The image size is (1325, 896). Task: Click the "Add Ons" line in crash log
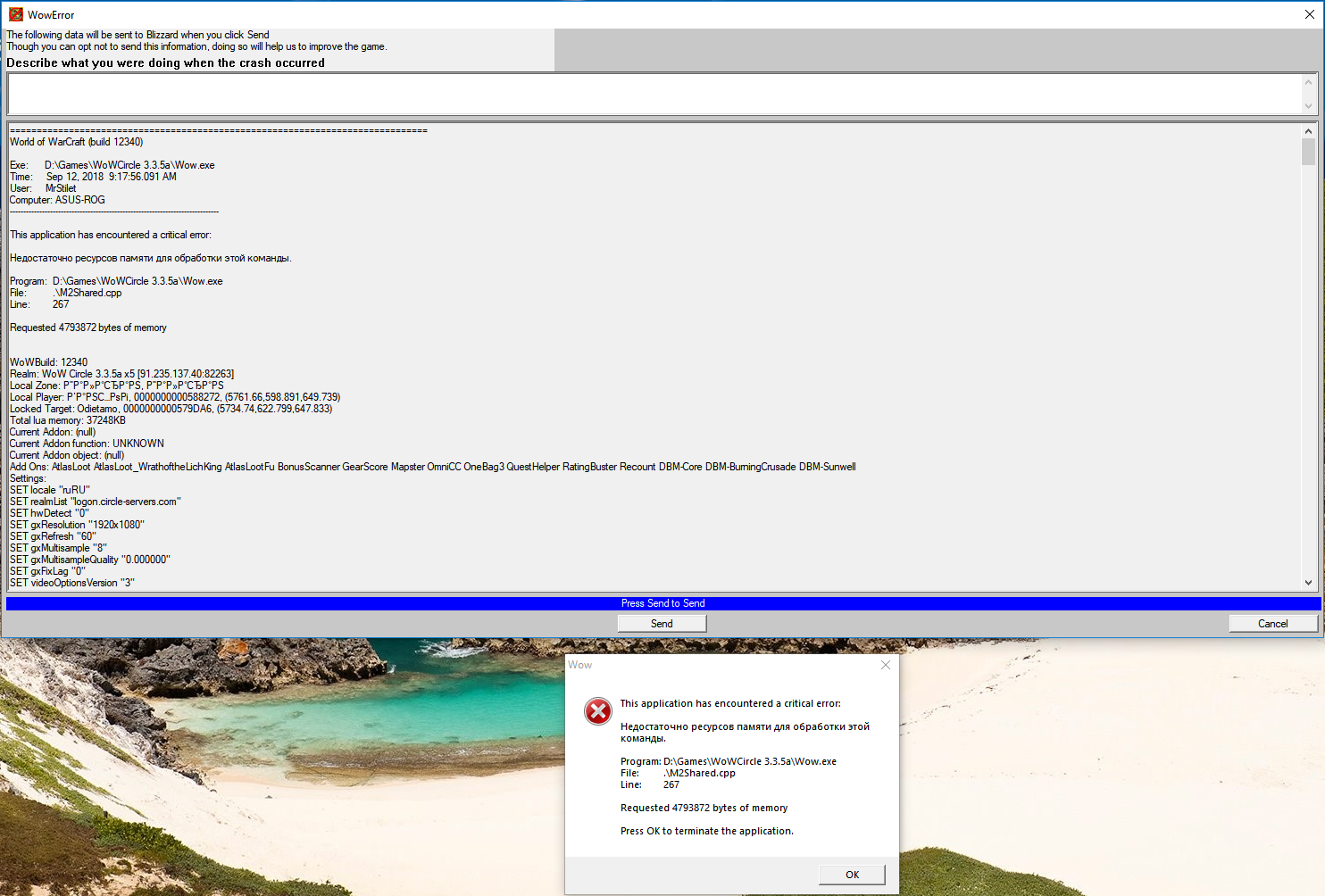coord(432,467)
